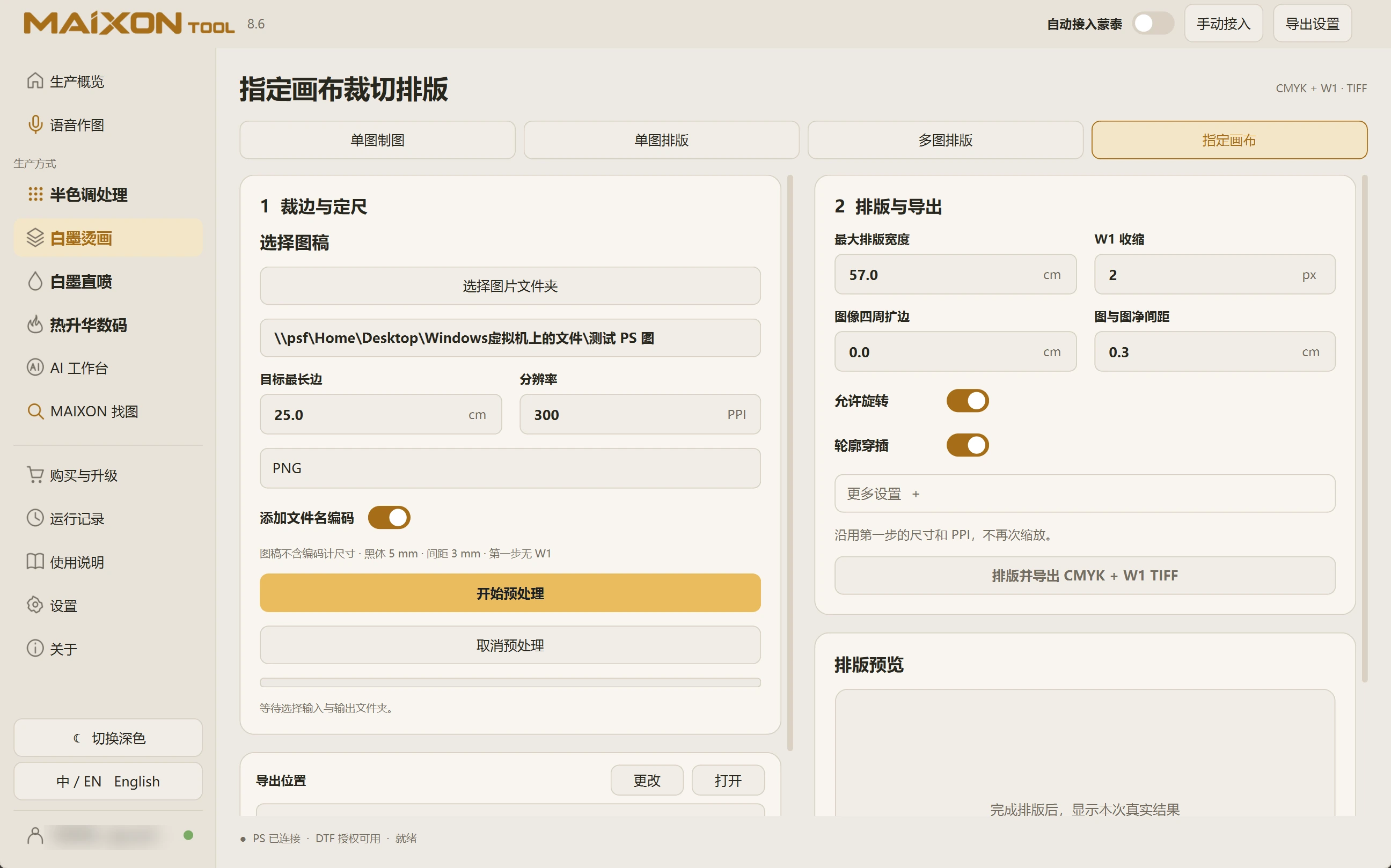Switch to 多图排版 tab
The image size is (1391, 868).
coord(946,140)
